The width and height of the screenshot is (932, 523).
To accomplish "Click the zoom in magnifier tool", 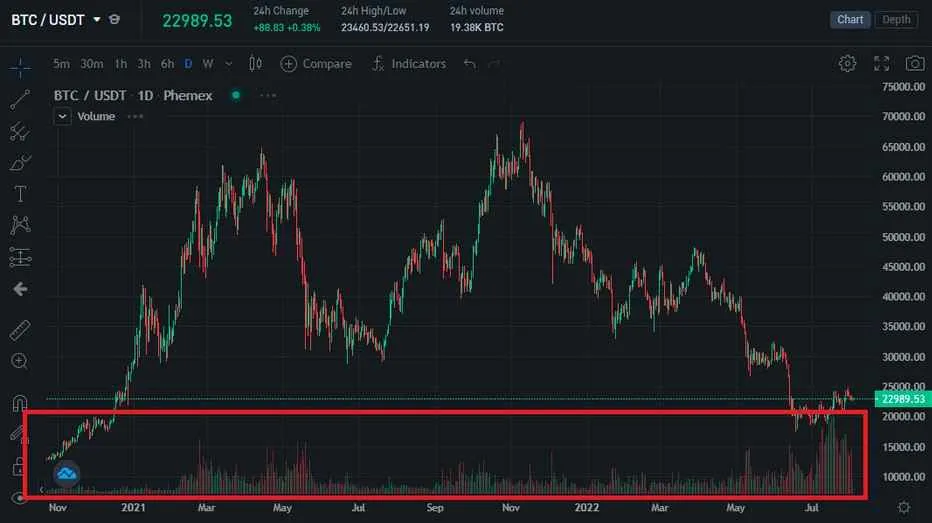I will pos(20,361).
